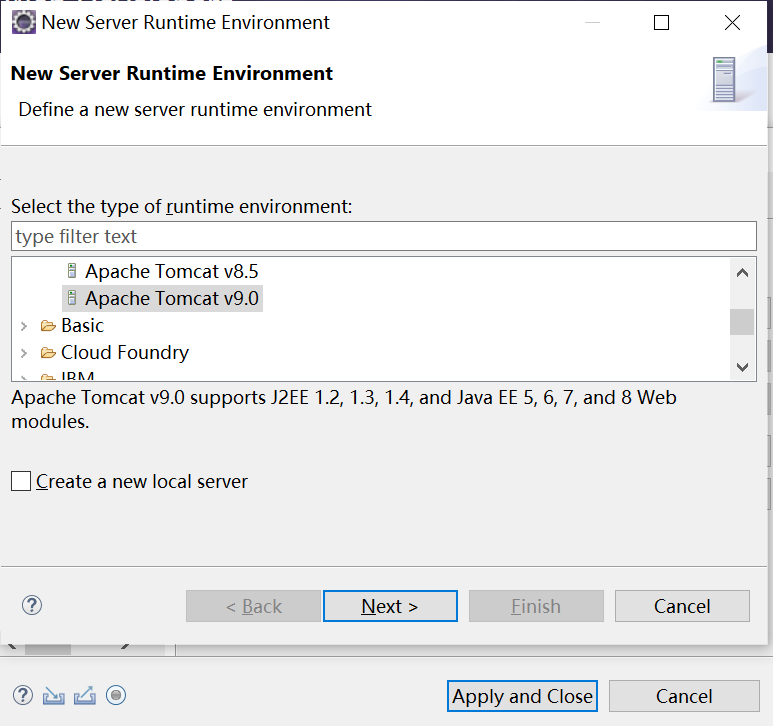Click the disabled < Back button
This screenshot has height=726, width=773.
253,606
